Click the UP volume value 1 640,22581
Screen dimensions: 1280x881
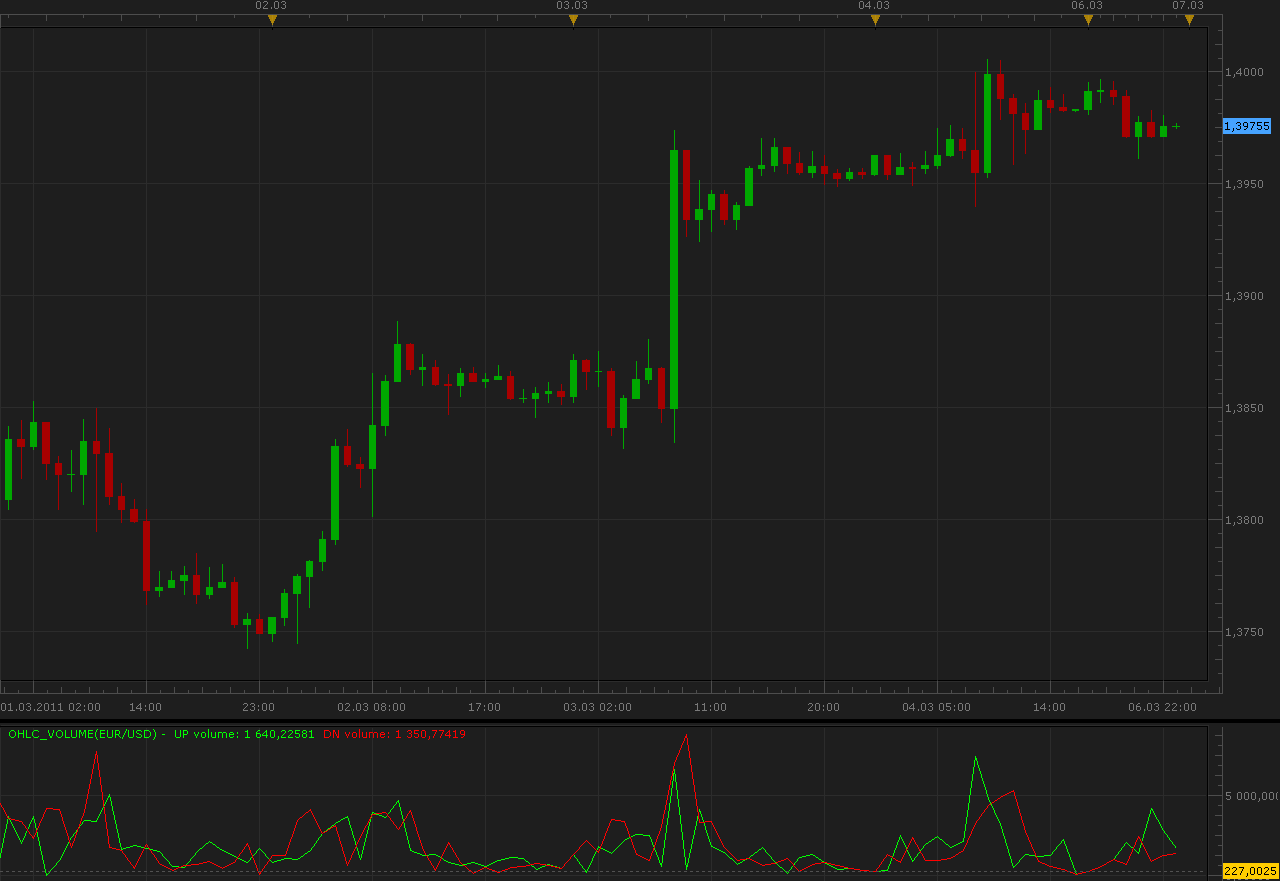(x=279, y=734)
